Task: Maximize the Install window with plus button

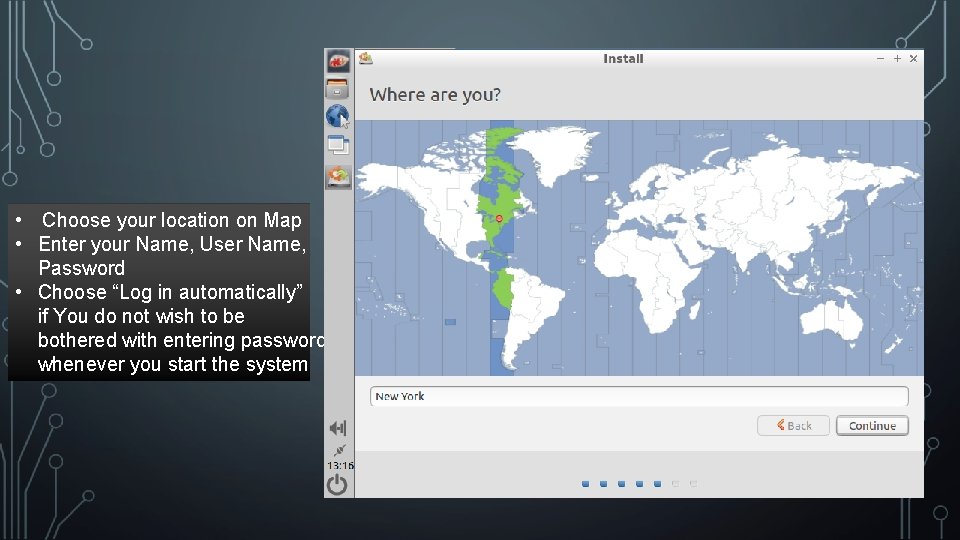Action: 897,59
